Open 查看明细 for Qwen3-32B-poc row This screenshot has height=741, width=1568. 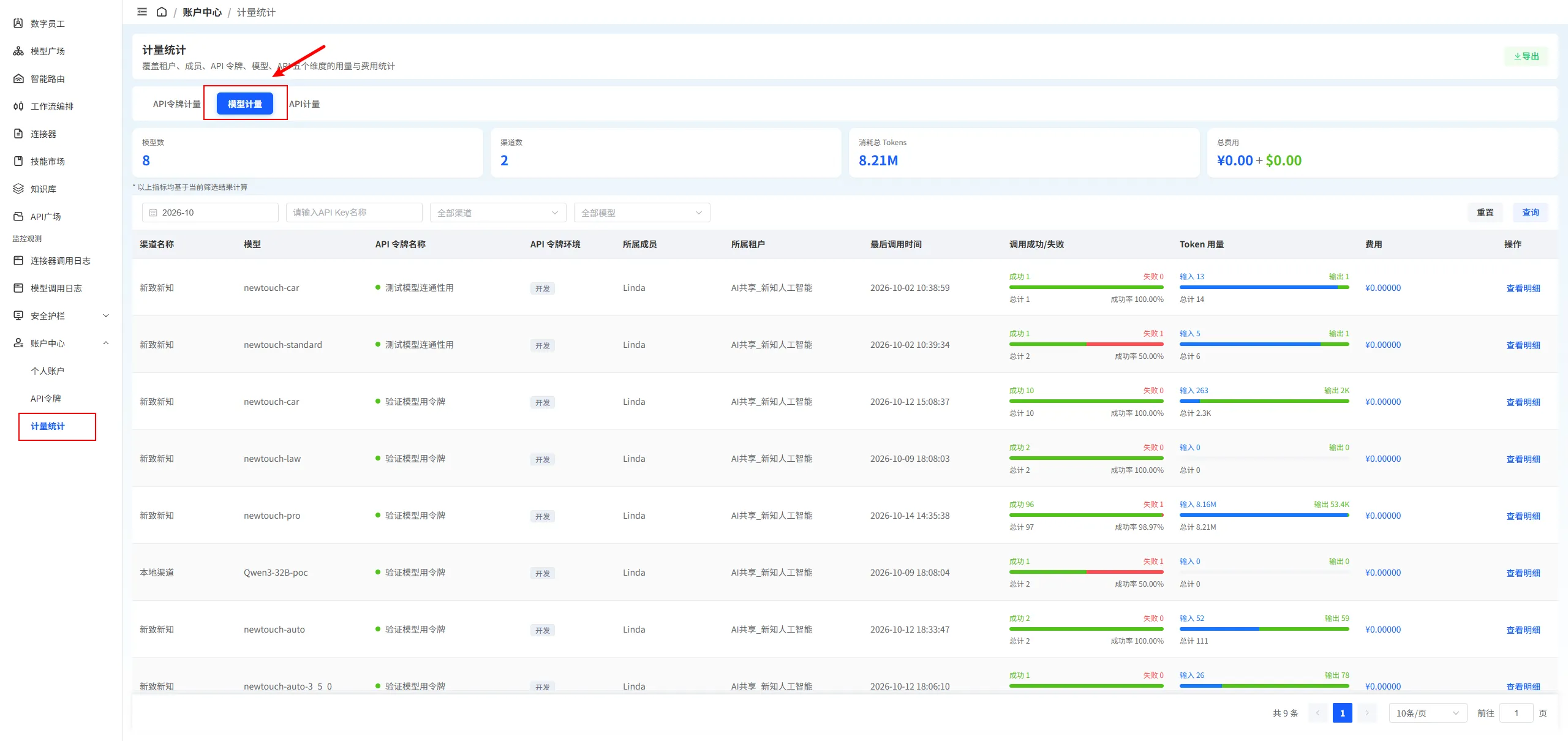1523,573
